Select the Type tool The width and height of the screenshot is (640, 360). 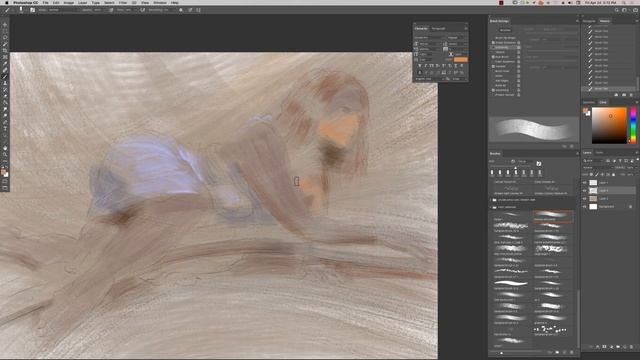[5, 129]
